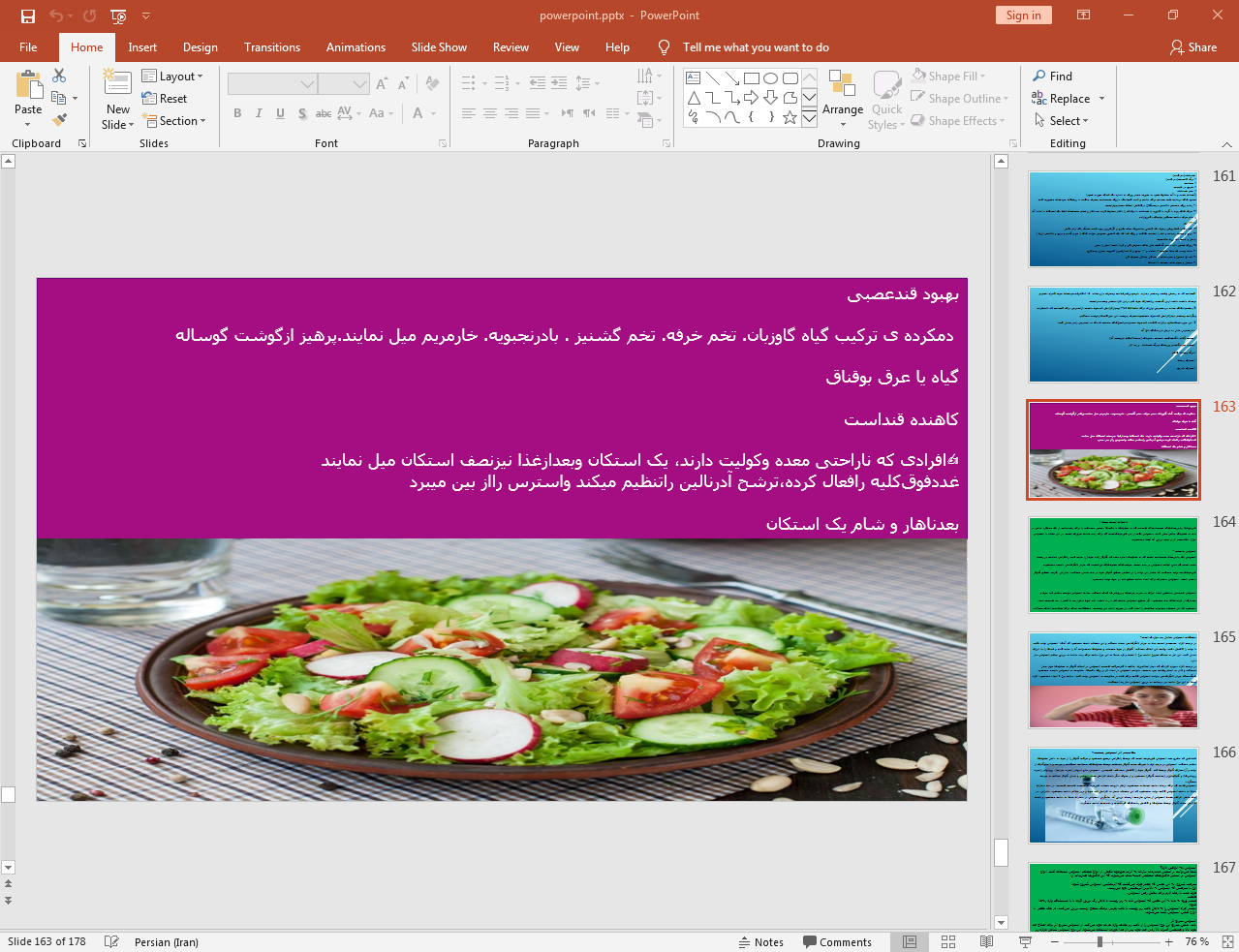The width and height of the screenshot is (1239, 952).
Task: Toggle Underline formatting
Action: click(x=280, y=113)
